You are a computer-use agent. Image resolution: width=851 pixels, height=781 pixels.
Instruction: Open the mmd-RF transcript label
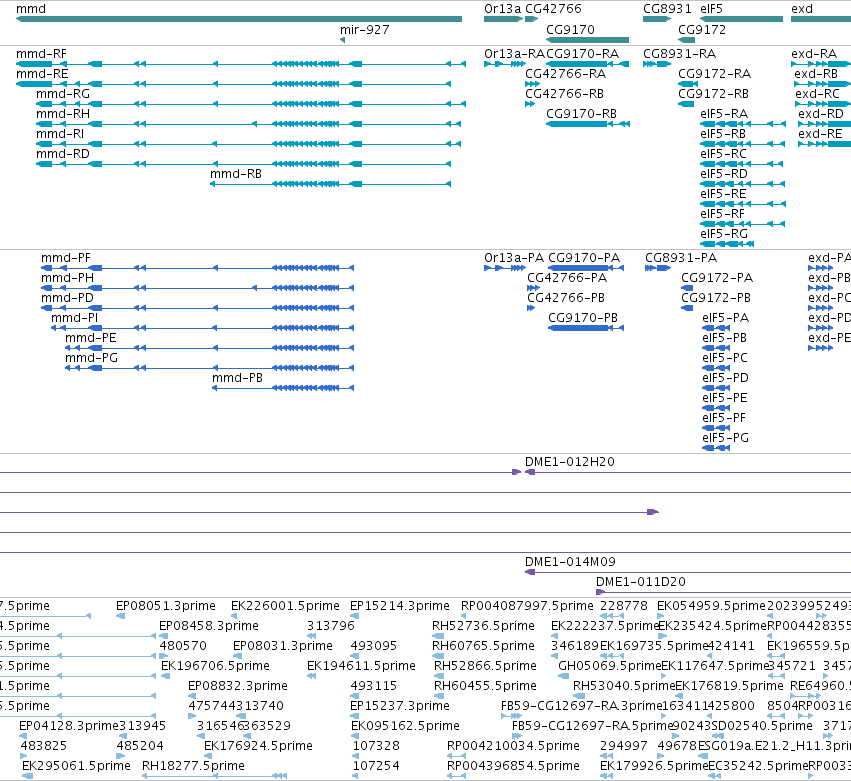pos(41,54)
